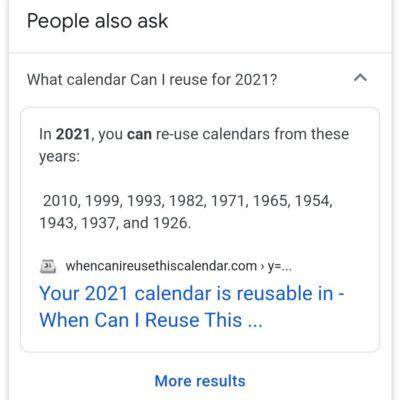Click the "y=..." breadcrumb after the URL
Screen dimensions: 400x400
(280, 267)
